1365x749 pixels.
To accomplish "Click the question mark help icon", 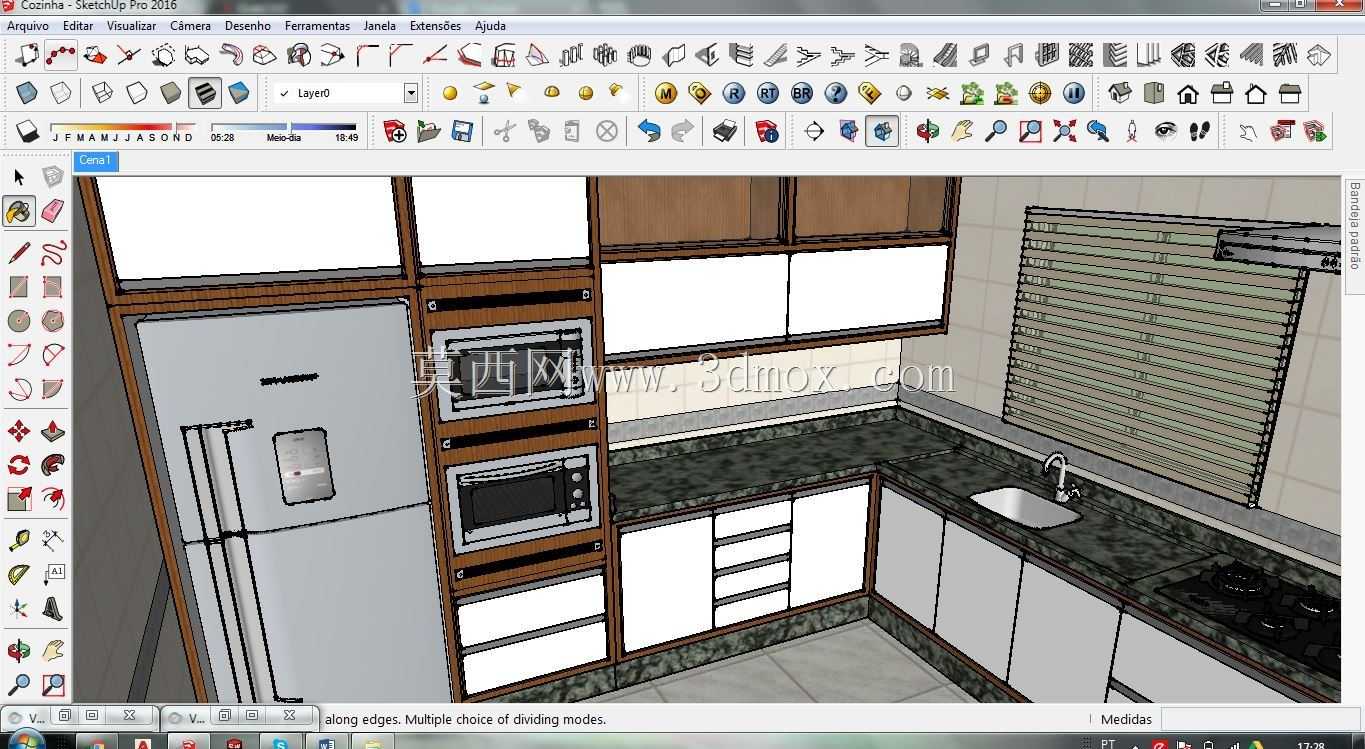I will click(836, 94).
